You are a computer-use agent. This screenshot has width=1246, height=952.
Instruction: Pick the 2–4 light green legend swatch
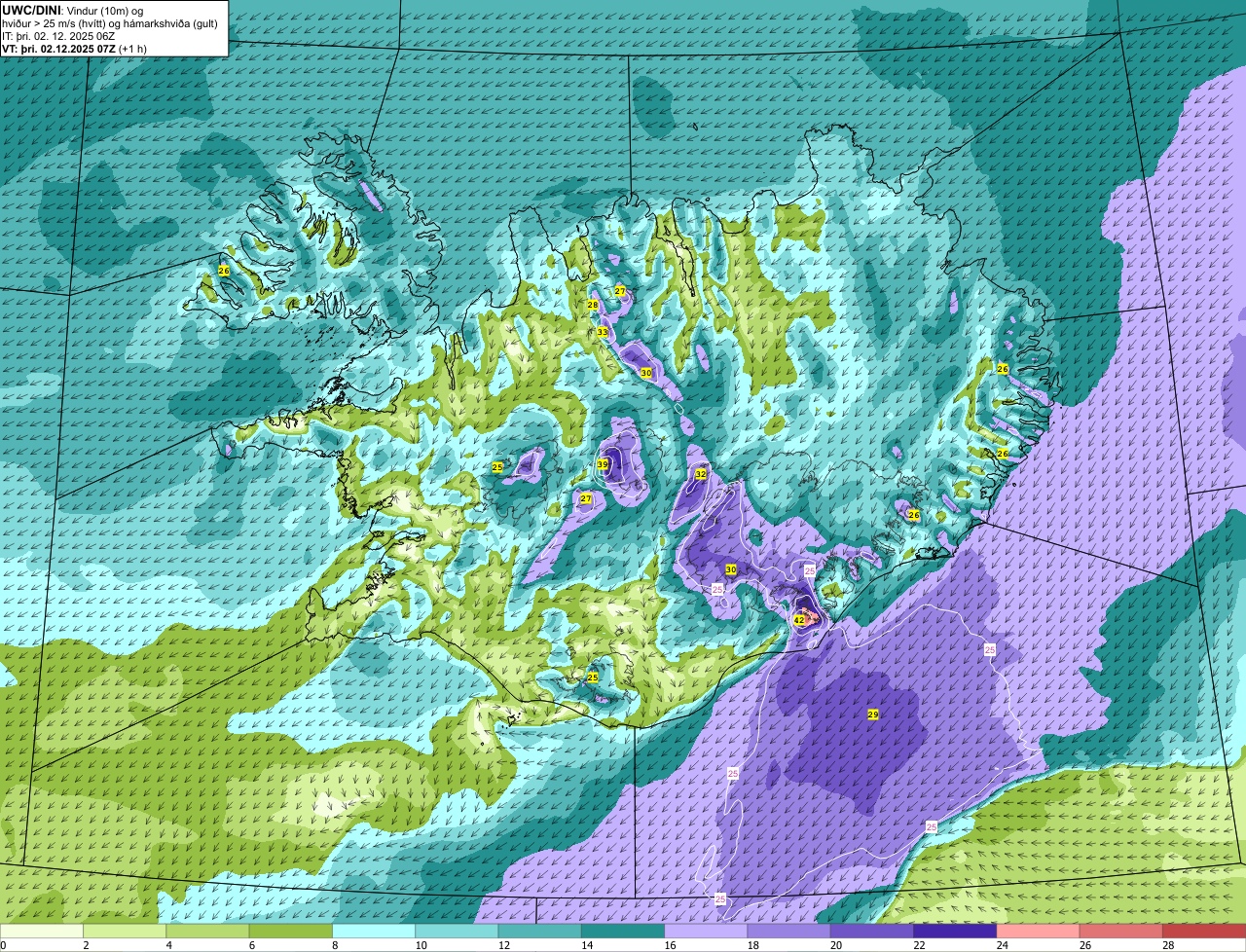pyautogui.click(x=125, y=931)
